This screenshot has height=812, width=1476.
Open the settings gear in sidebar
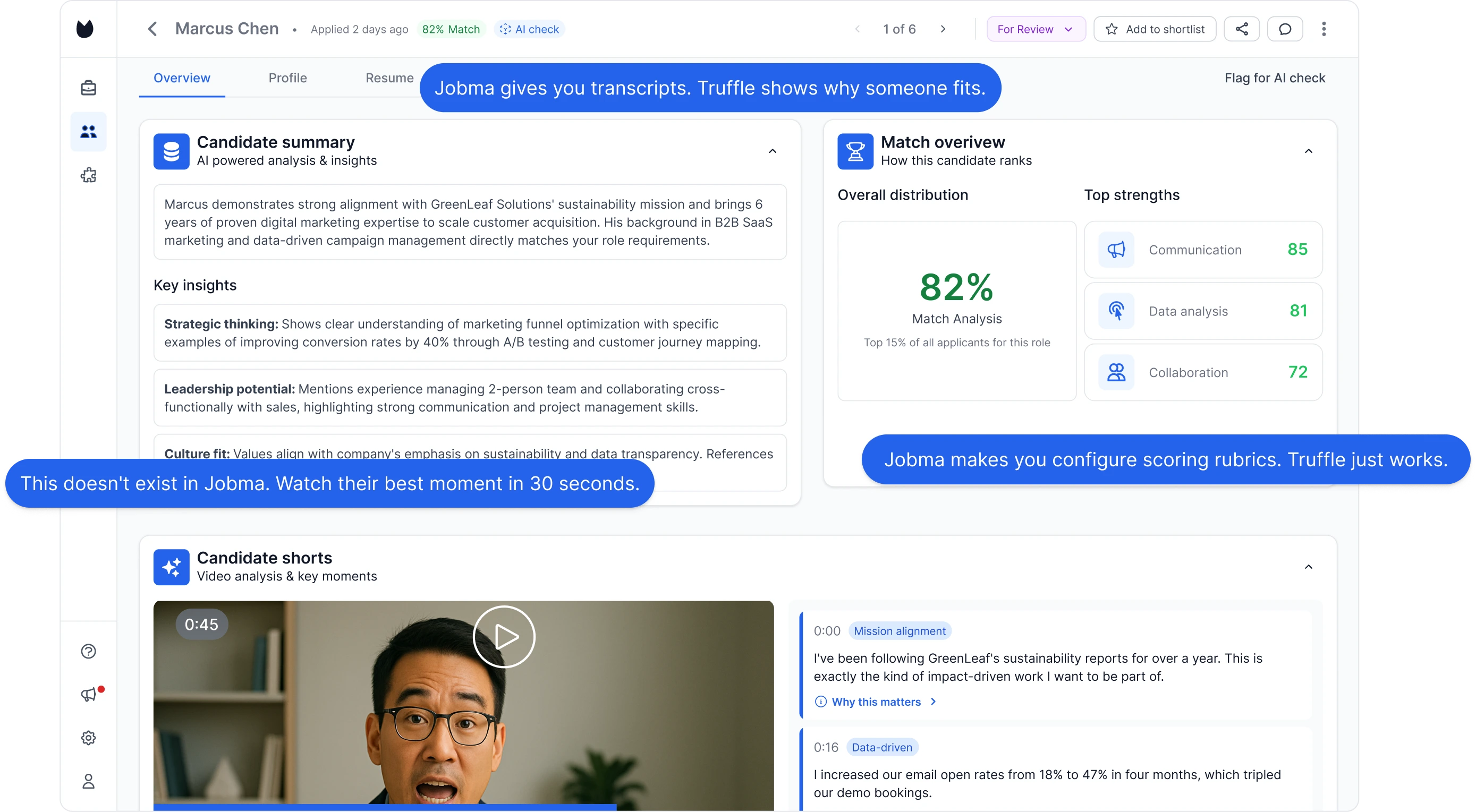point(88,738)
